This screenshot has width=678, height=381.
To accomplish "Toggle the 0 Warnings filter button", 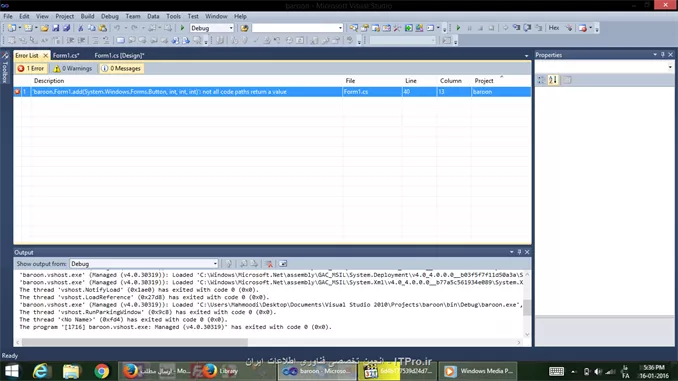I will 73,68.
